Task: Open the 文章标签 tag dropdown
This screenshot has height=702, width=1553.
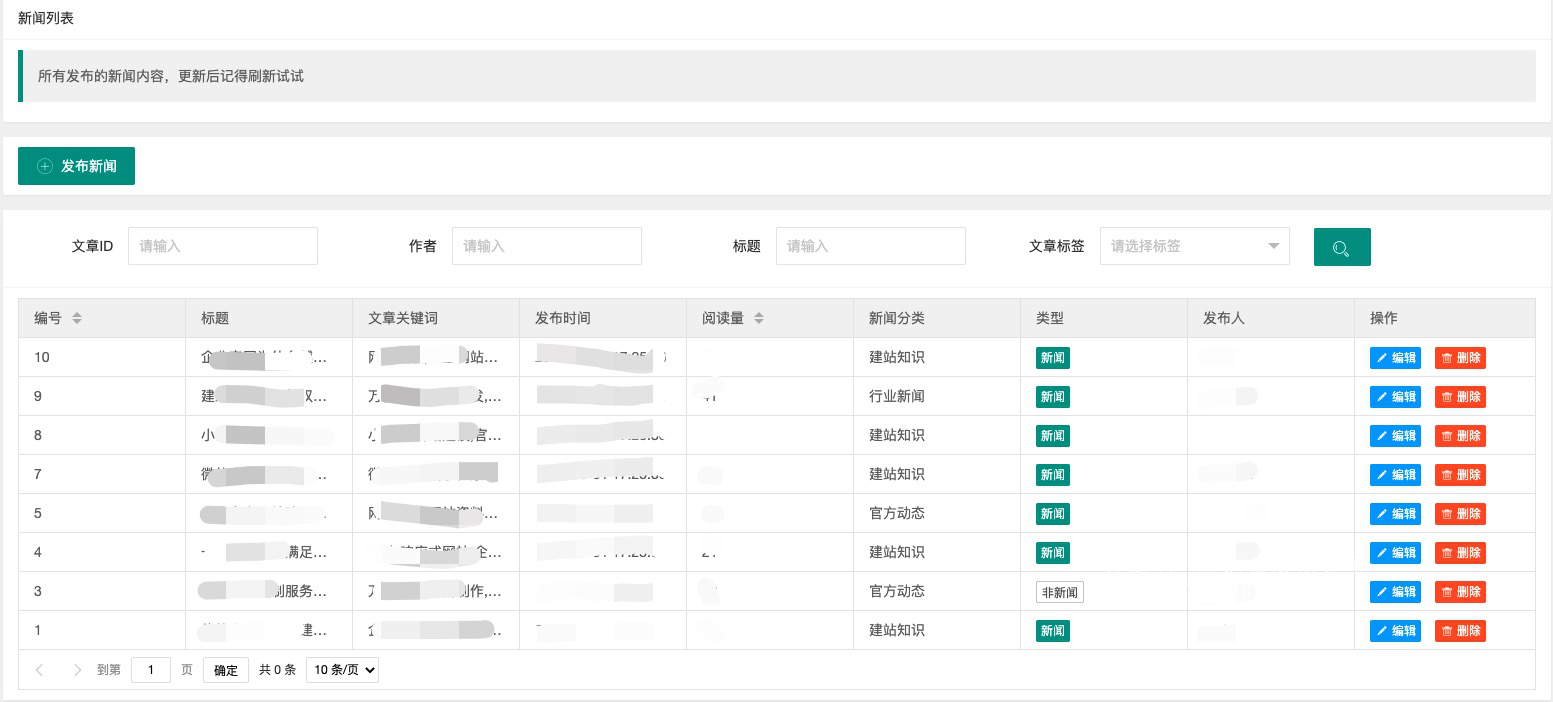Action: pos(1194,246)
